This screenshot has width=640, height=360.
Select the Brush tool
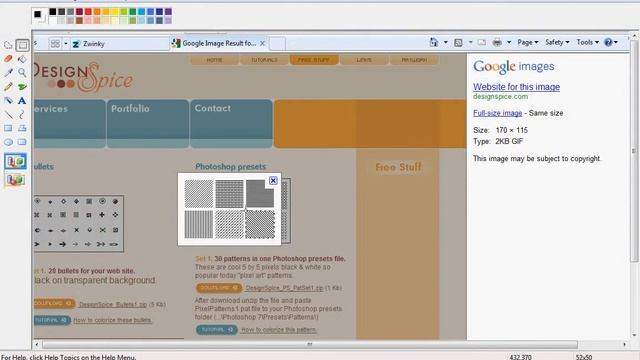[22, 87]
